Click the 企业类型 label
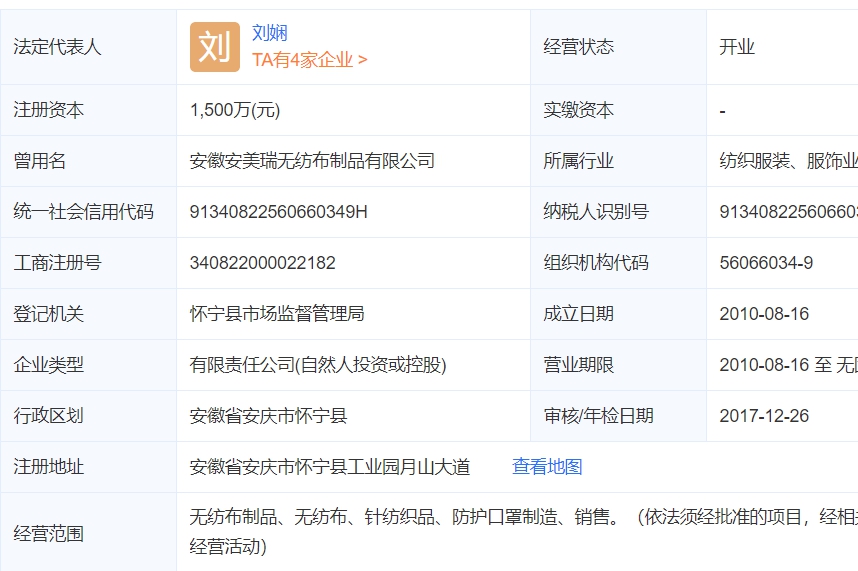This screenshot has width=858, height=571. (x=49, y=365)
